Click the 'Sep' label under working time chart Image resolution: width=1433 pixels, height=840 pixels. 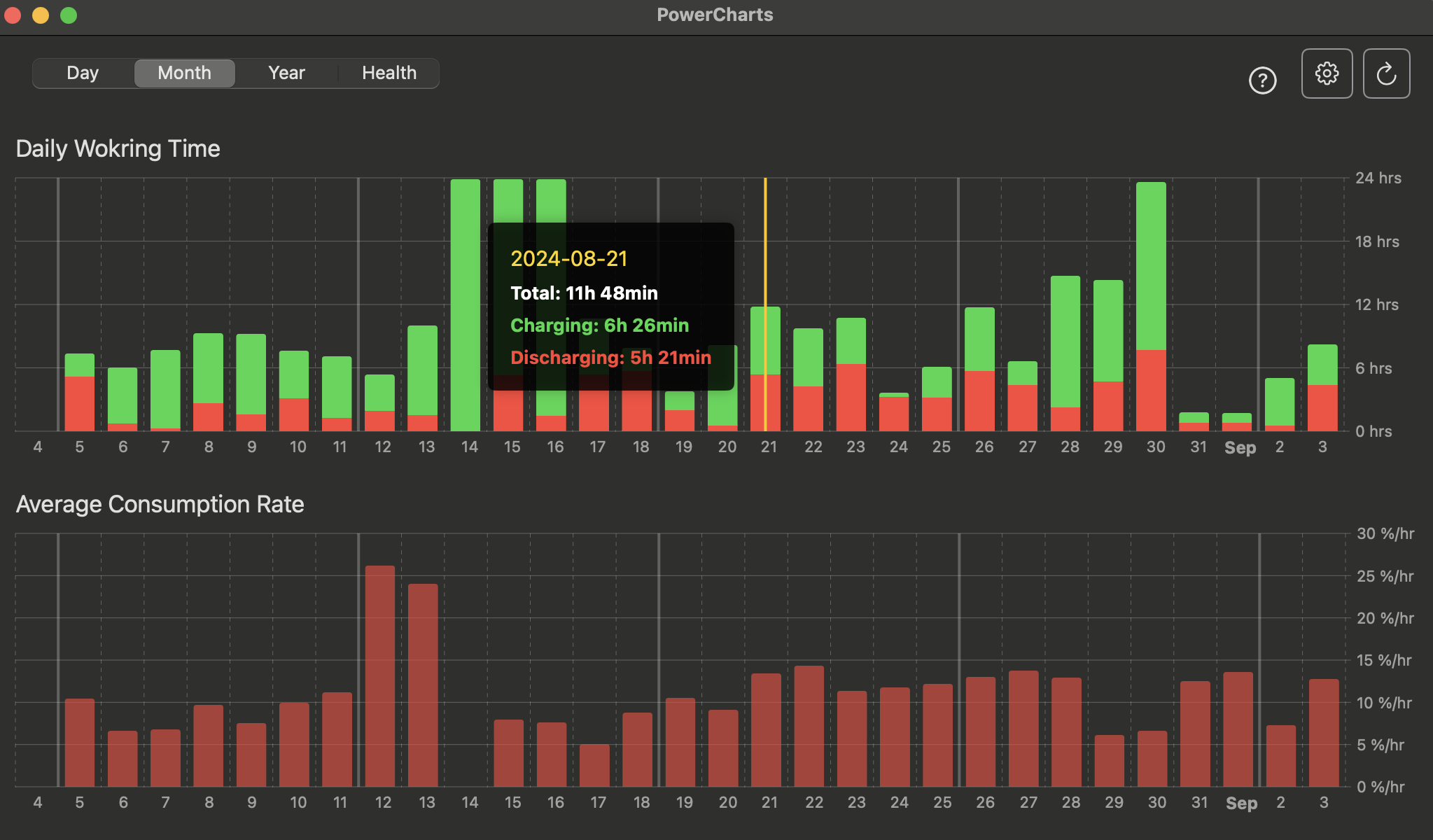pyautogui.click(x=1240, y=448)
